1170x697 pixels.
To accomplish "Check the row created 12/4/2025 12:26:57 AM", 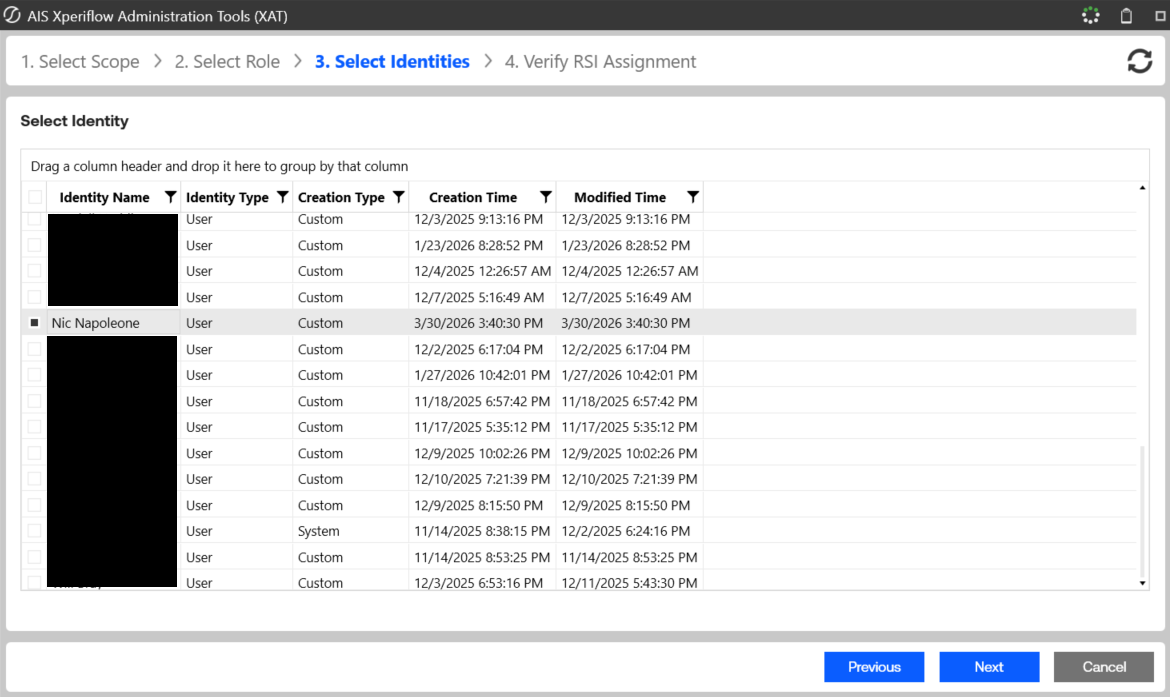I will (x=34, y=271).
